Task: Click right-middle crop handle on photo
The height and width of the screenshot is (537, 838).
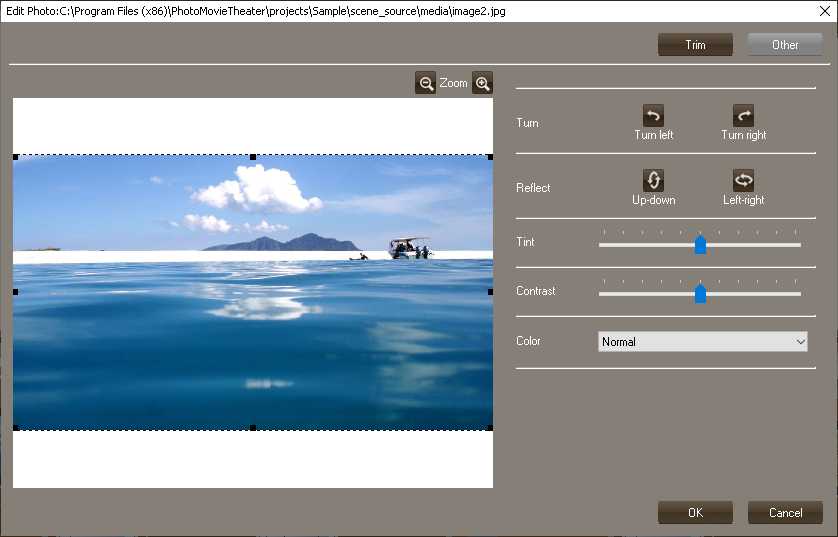Action: click(490, 292)
